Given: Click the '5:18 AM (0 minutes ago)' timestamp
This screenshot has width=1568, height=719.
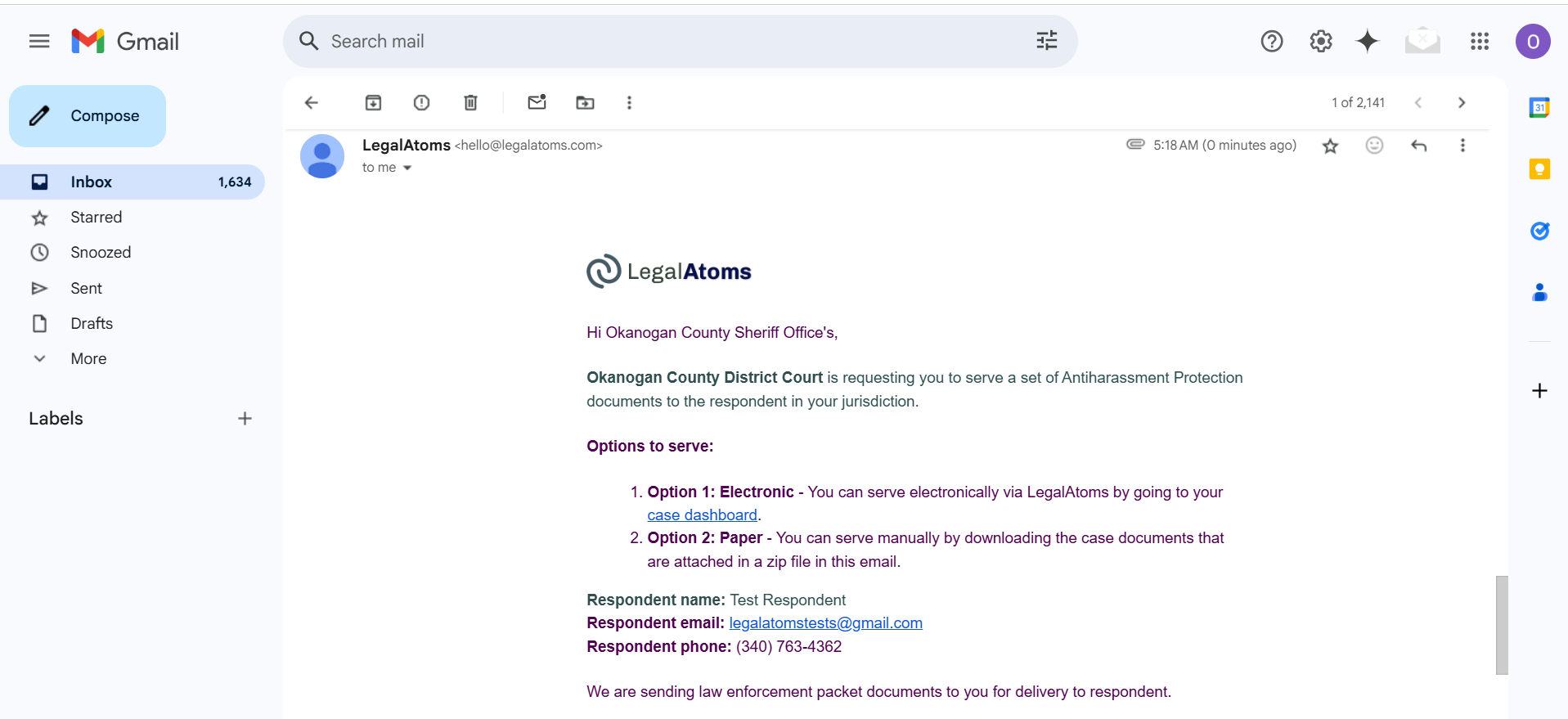Looking at the screenshot, I should [1224, 145].
